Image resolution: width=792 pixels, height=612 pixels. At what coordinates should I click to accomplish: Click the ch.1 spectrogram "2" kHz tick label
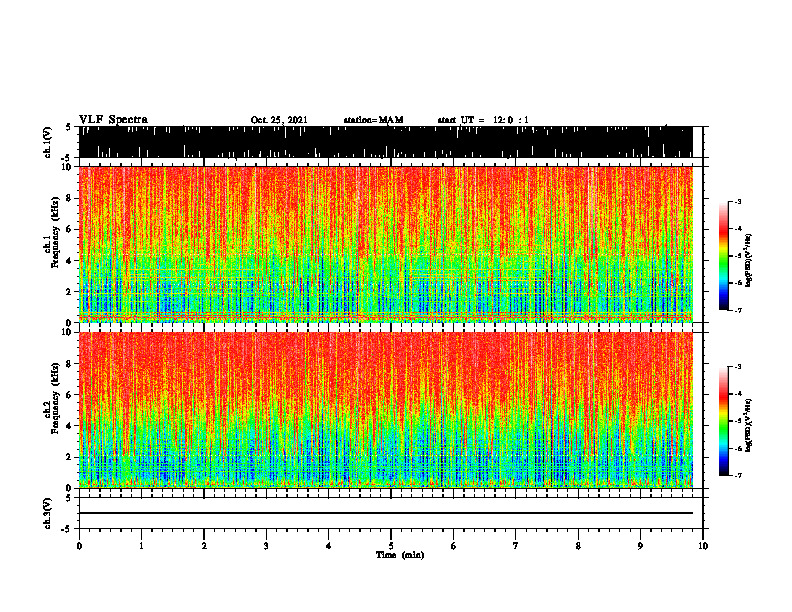click(x=69, y=291)
